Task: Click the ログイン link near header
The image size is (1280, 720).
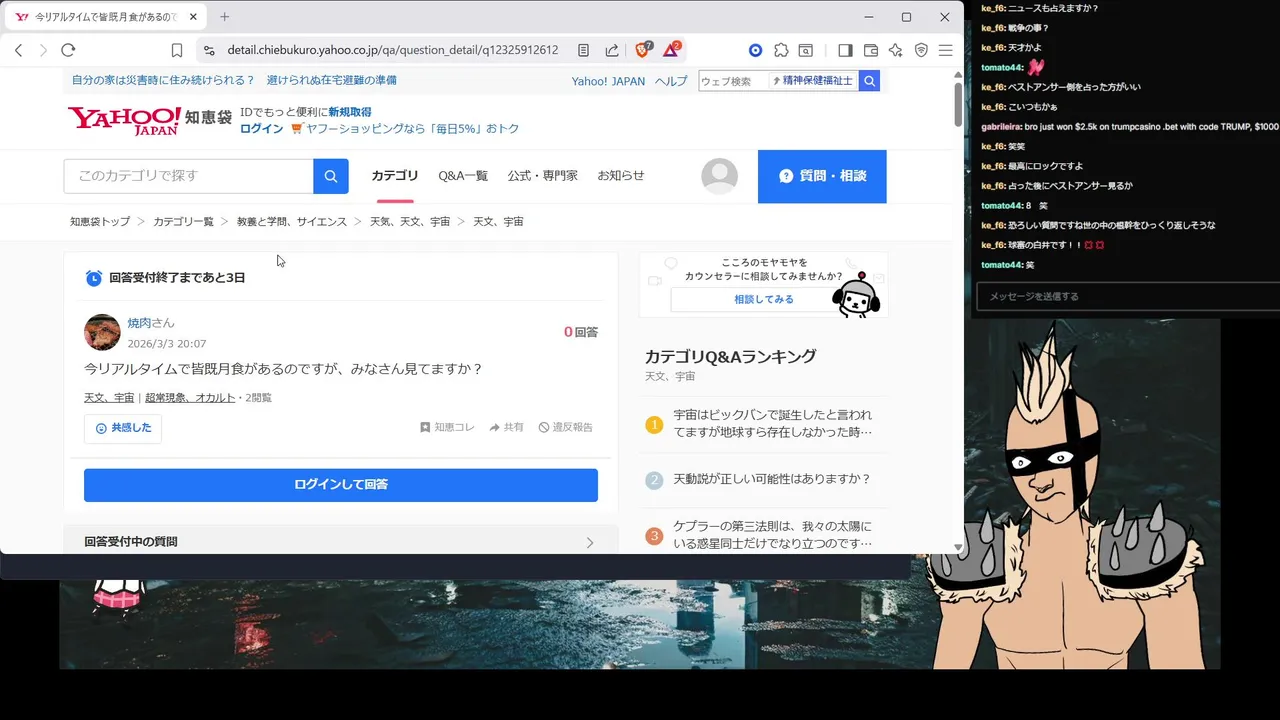Action: click(x=261, y=129)
